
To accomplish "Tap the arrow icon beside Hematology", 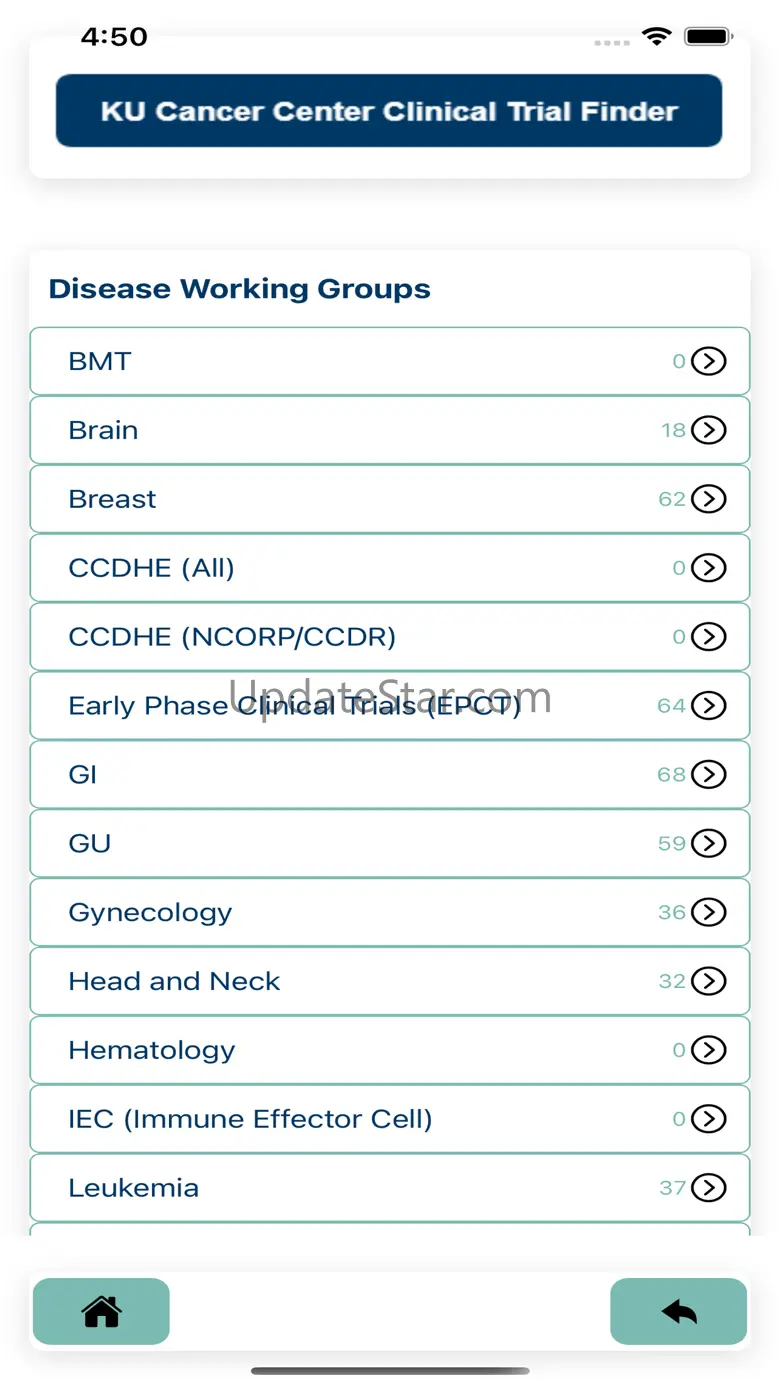I will (709, 1050).
